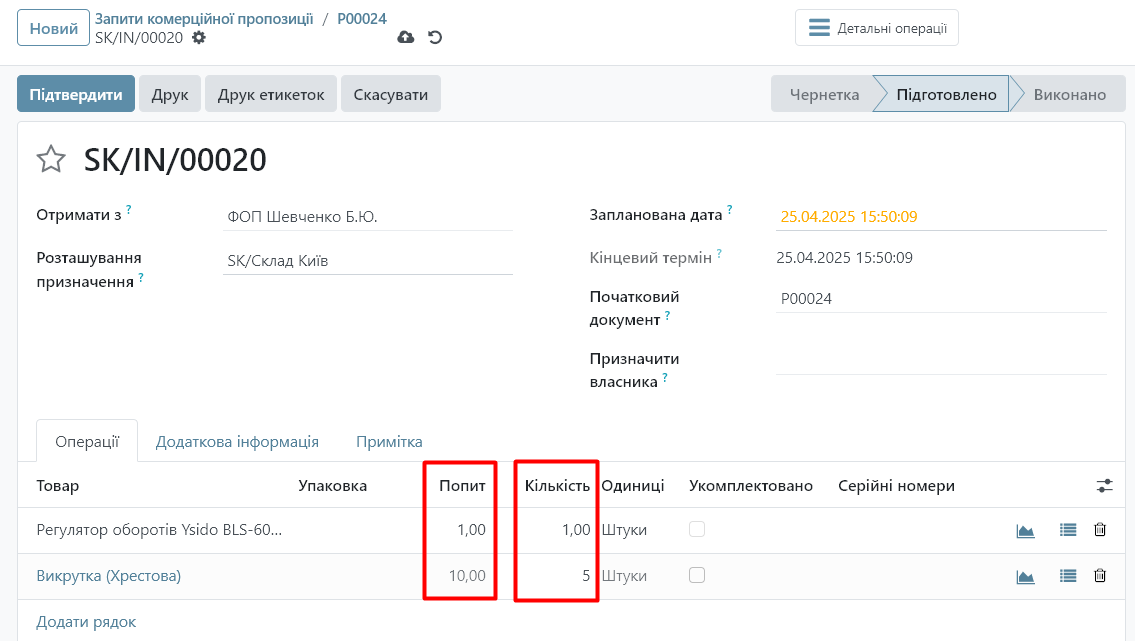Image resolution: width=1135 pixels, height=641 pixels.
Task: Select the Виконано status stage
Action: (x=1069, y=95)
